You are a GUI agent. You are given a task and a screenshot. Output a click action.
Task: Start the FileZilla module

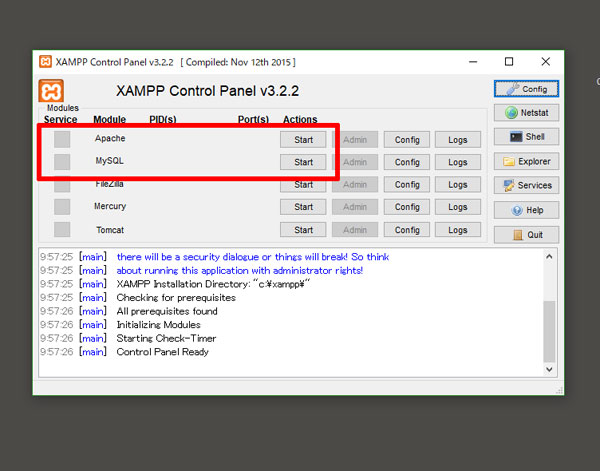pyautogui.click(x=303, y=184)
